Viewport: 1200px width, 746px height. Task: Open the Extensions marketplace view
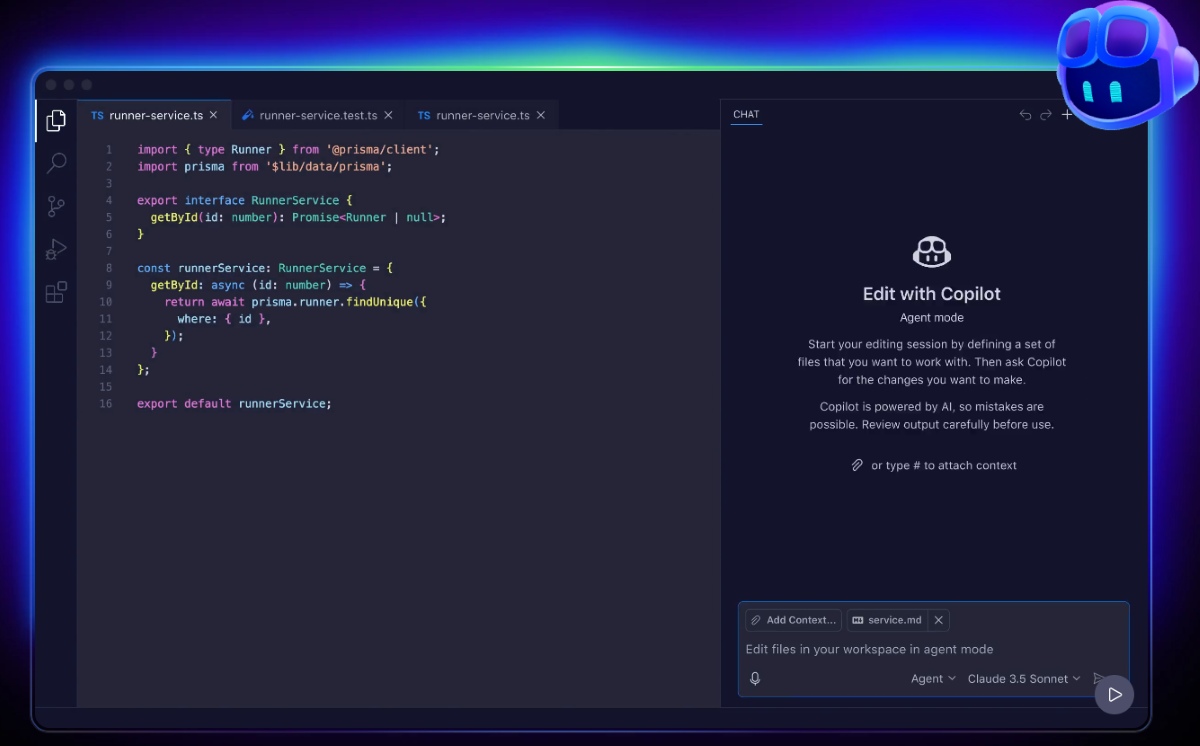56,292
